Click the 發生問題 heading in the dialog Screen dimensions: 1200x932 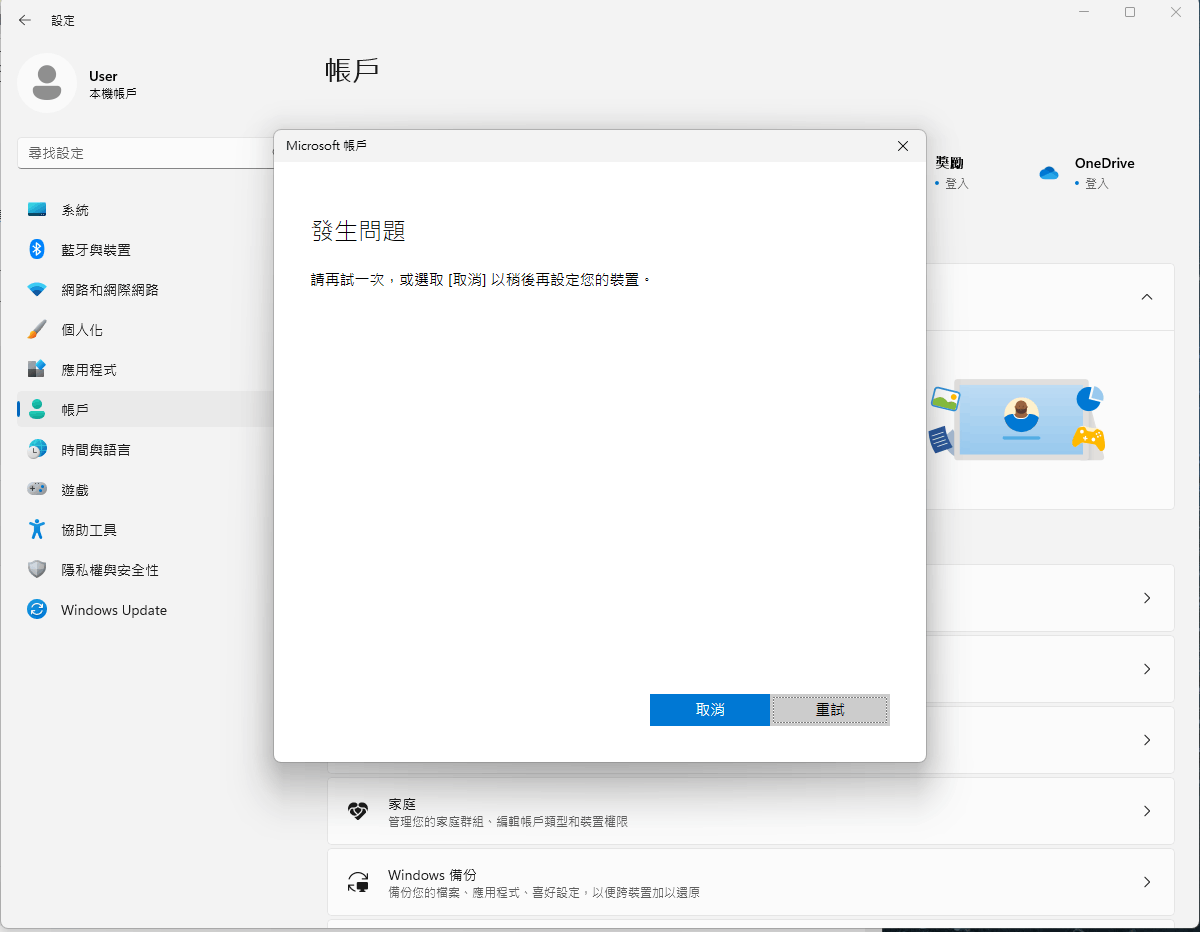tap(358, 231)
